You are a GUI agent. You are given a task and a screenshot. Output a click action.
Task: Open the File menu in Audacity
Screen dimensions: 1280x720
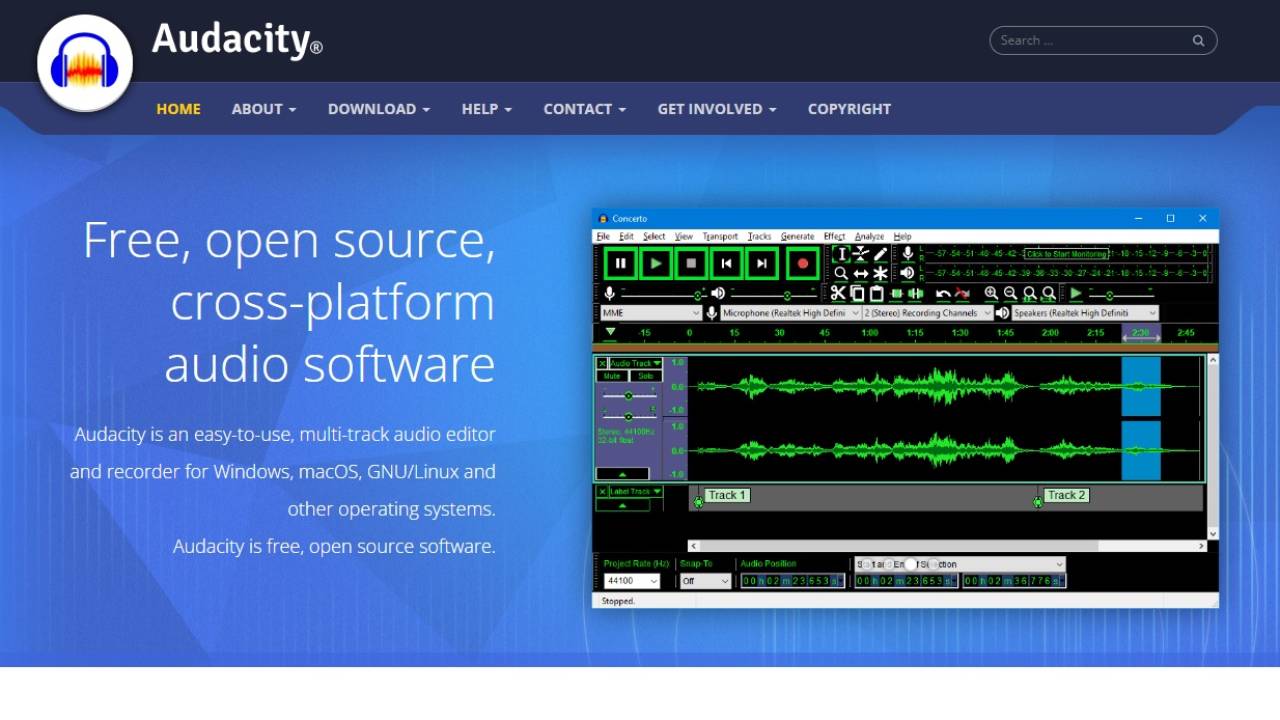[603, 237]
